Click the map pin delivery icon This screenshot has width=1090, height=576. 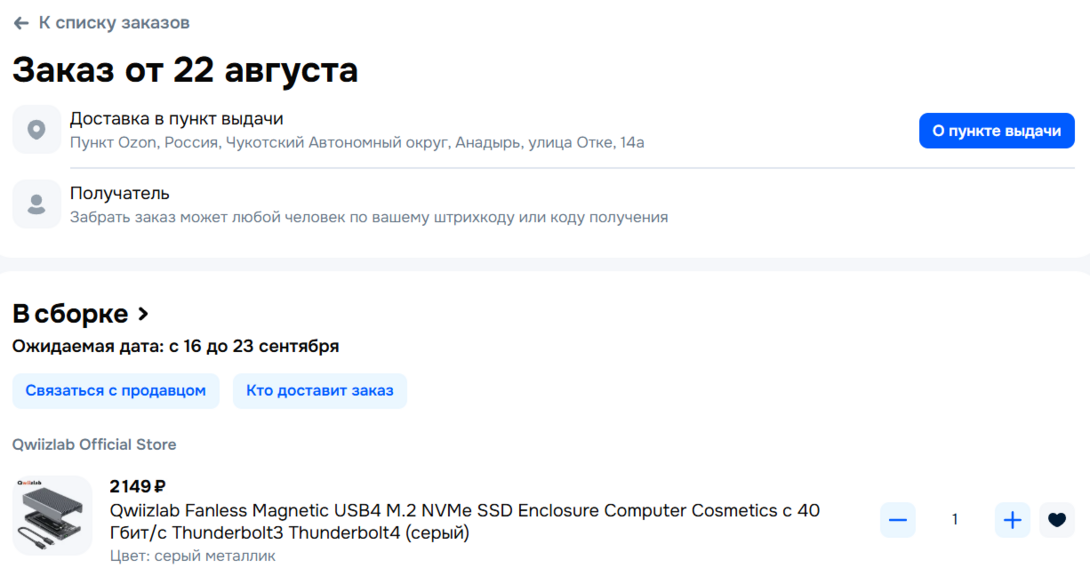36,129
